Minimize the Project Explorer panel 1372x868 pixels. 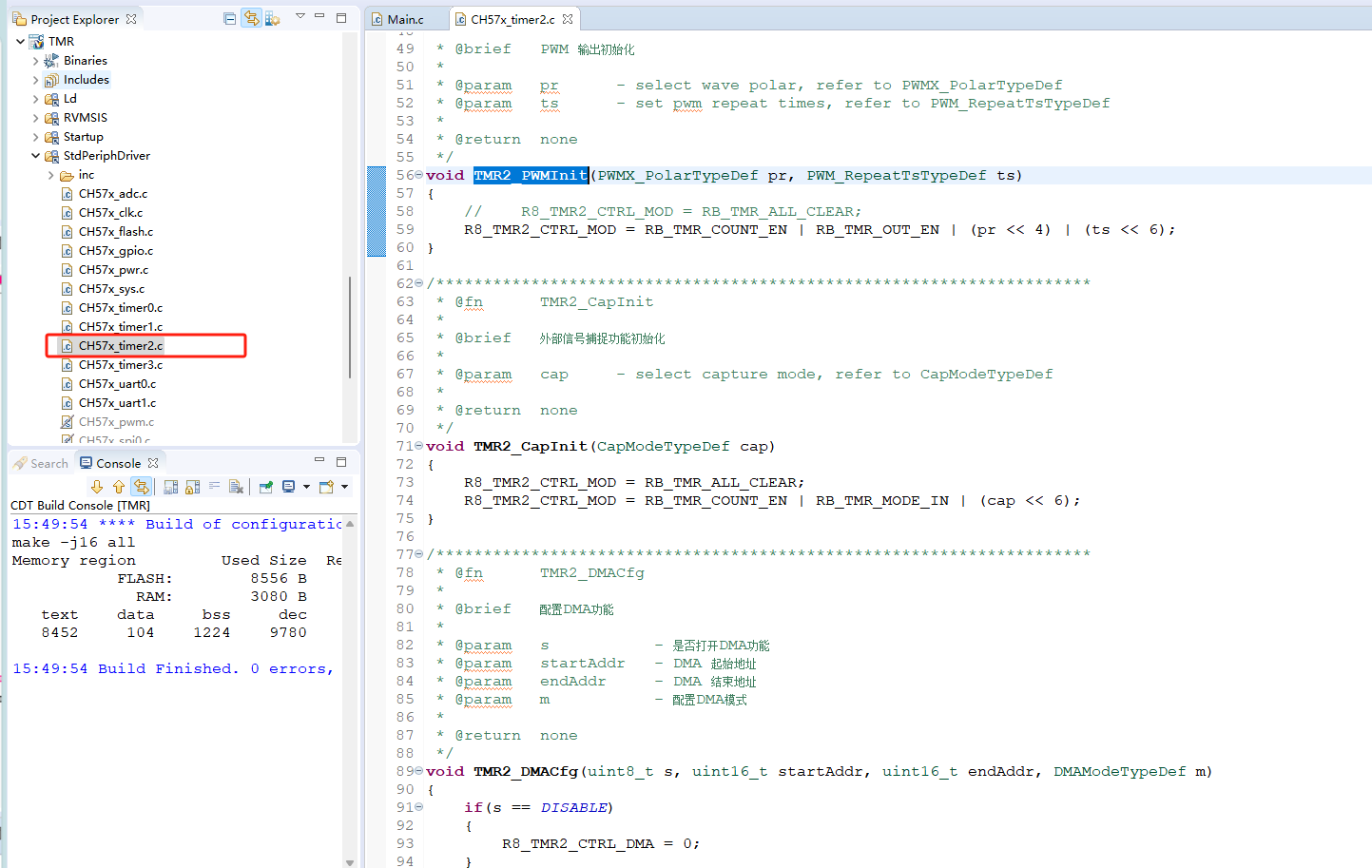(x=319, y=16)
